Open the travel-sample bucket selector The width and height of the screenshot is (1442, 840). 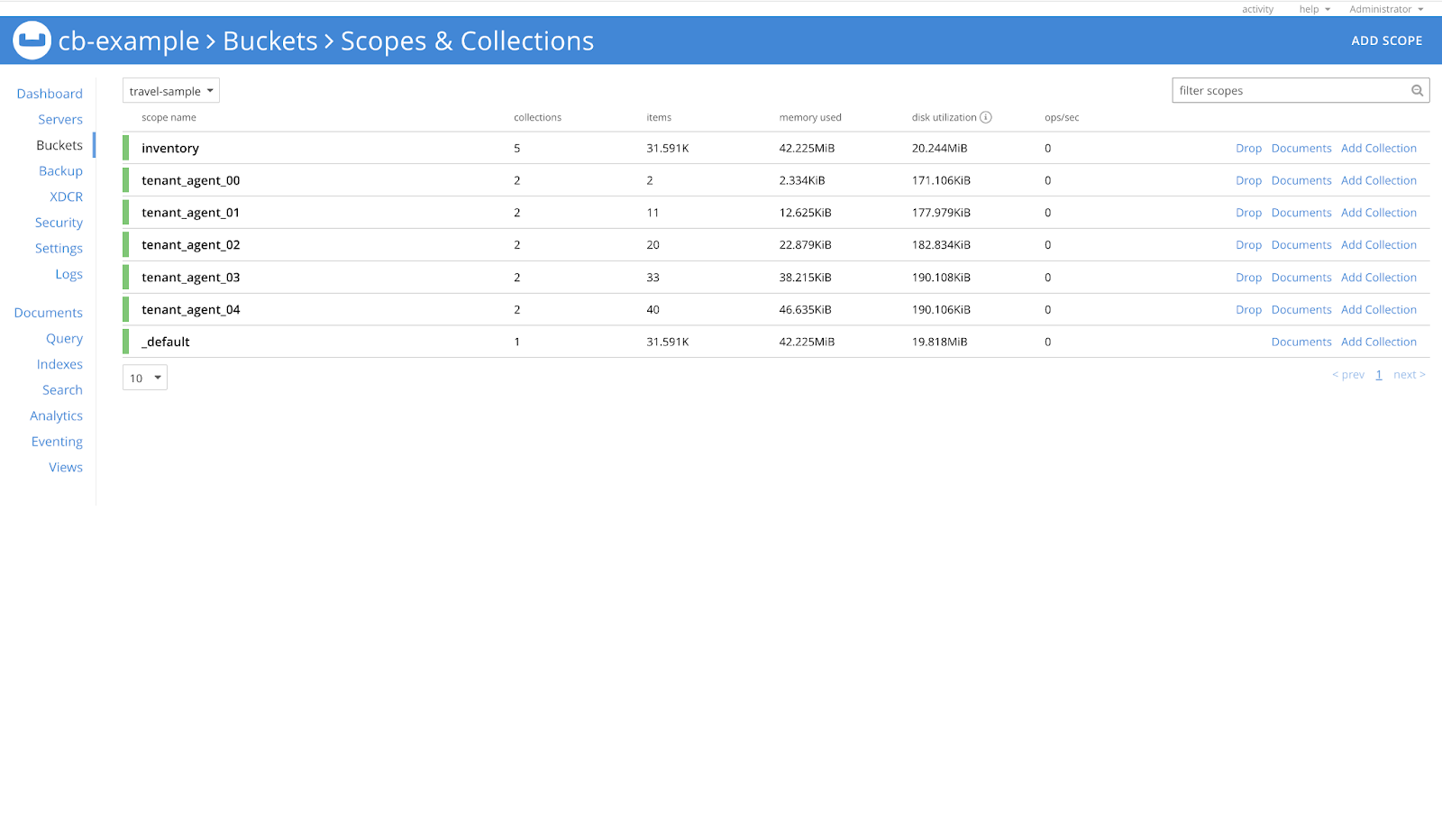click(x=170, y=90)
